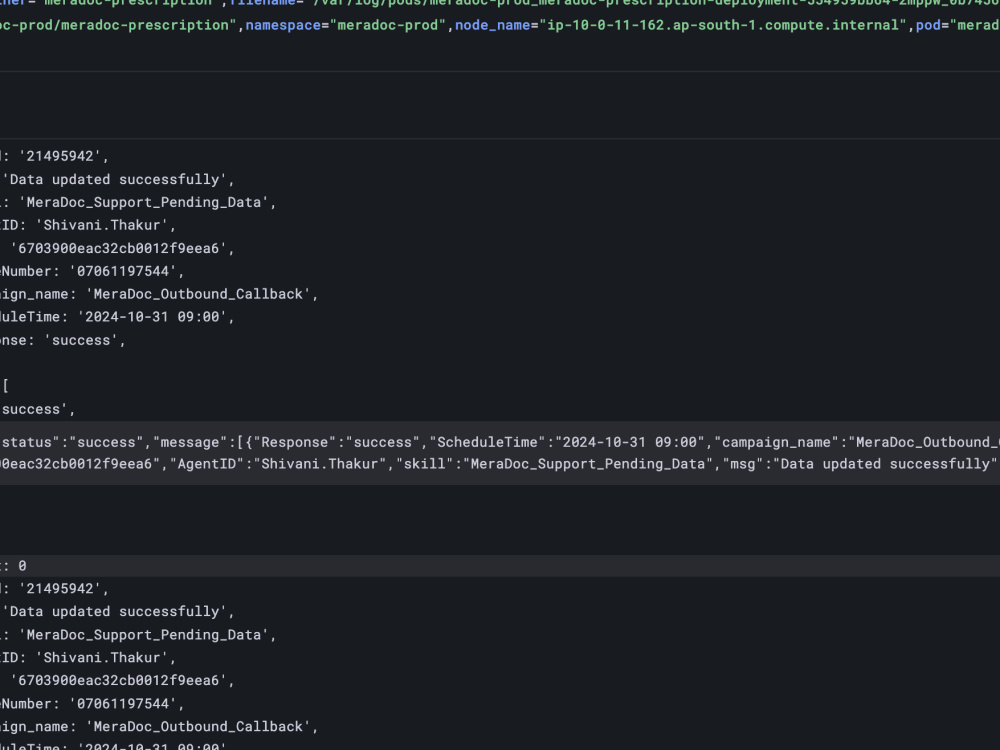The width and height of the screenshot is (1000, 750).
Task: Click 'MeraDoc_Support_Pending_Data' below the ": 0" row
Action: click(144, 635)
